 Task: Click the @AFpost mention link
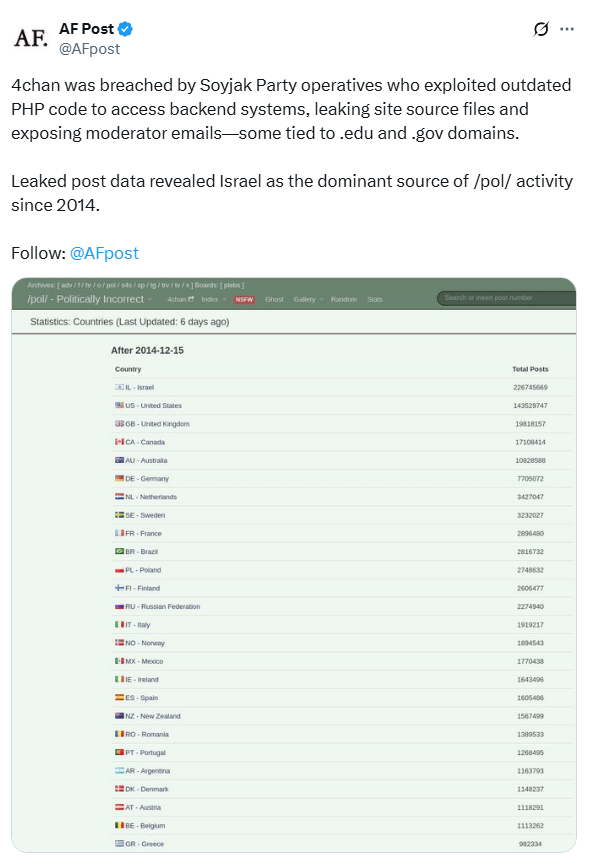tap(104, 253)
